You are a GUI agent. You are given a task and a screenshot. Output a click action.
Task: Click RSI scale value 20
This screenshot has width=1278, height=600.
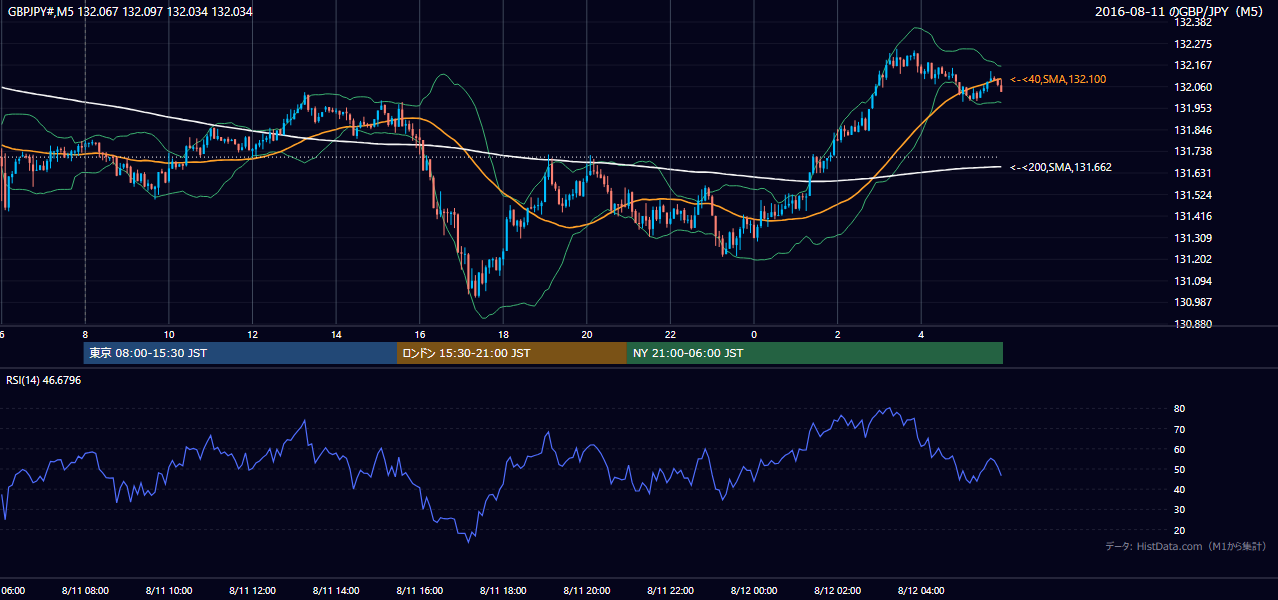click(1180, 530)
